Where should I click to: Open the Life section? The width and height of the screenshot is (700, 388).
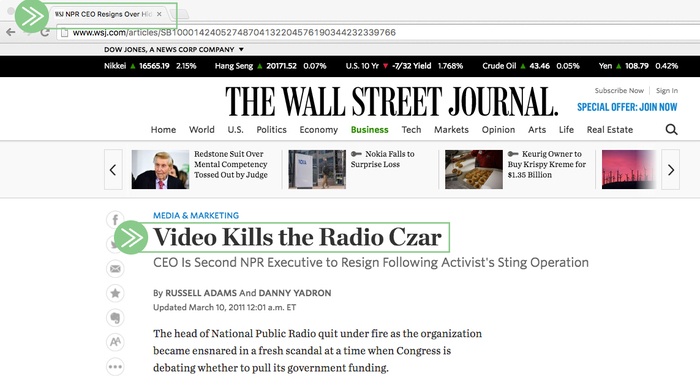click(x=566, y=129)
